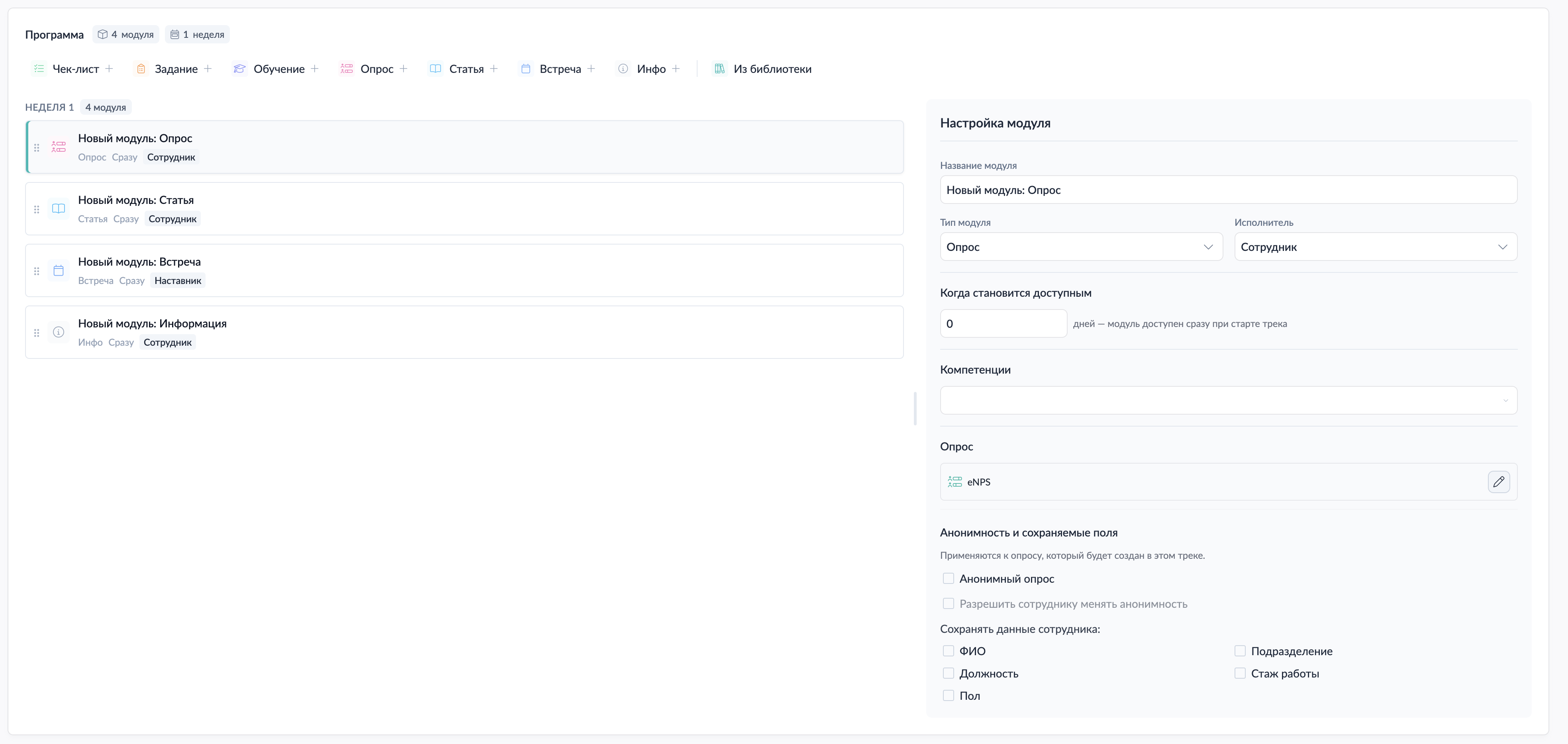Click the Сотрудник tag on Статья row
The image size is (1568, 744).
click(172, 219)
